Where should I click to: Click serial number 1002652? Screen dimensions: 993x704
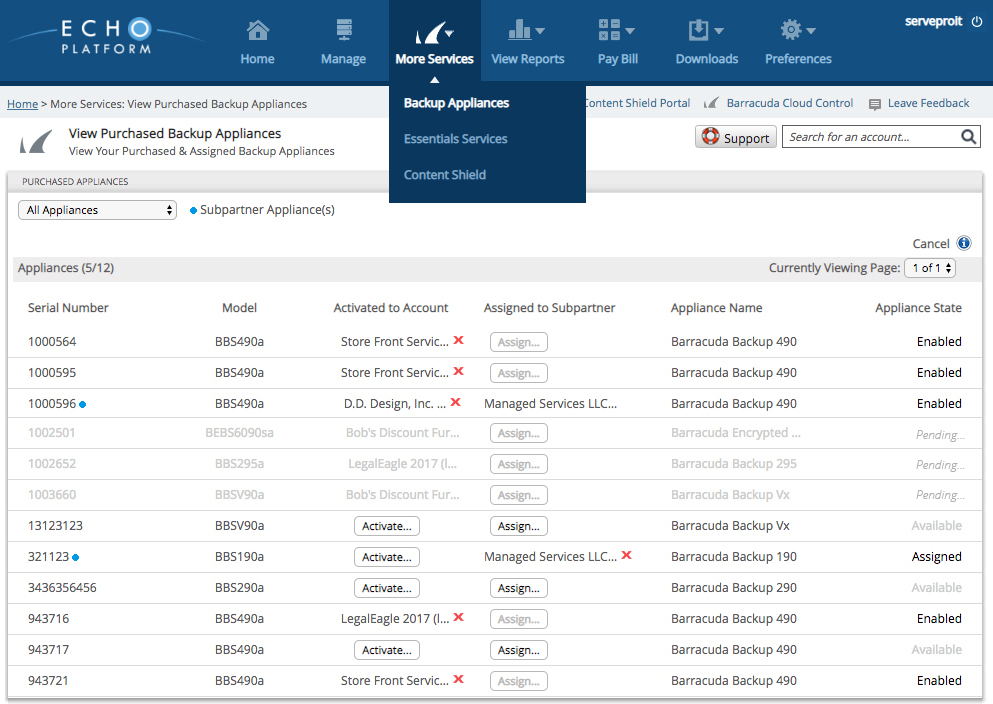[52, 463]
